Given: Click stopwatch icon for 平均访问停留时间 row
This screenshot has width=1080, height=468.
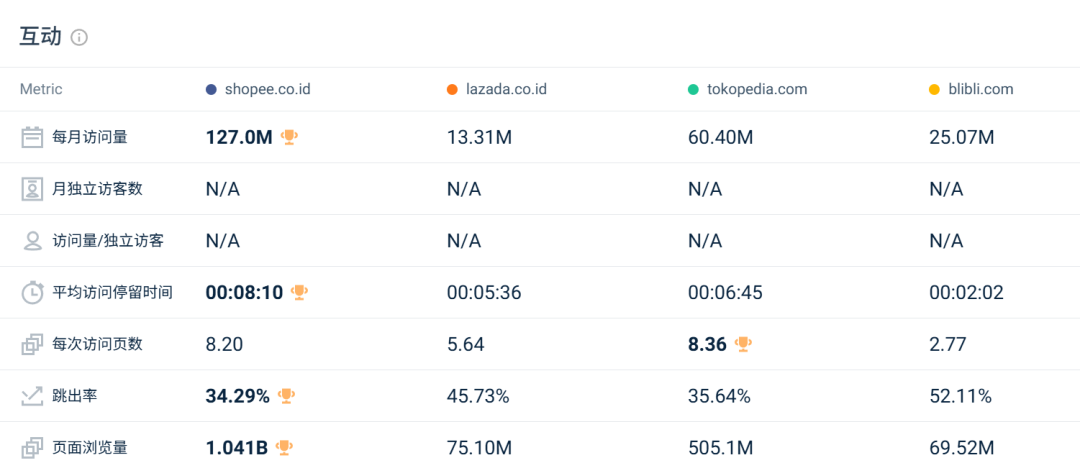Looking at the screenshot, I should 32,292.
